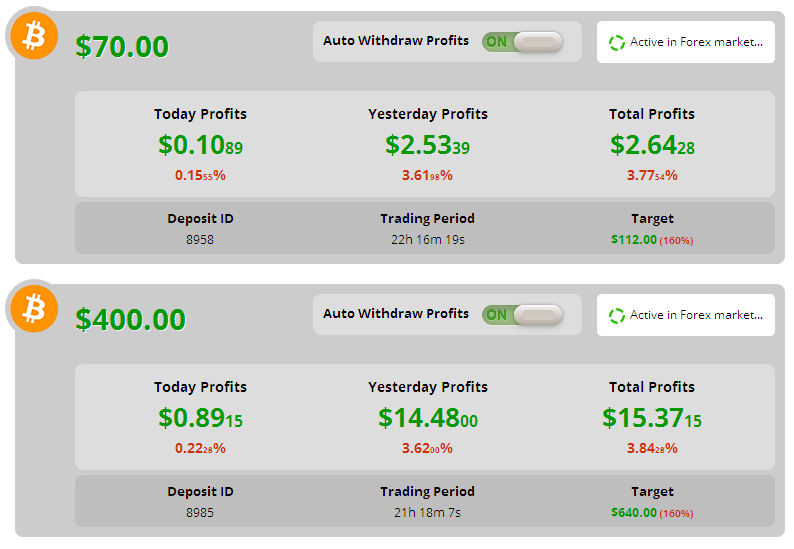
Task: Click Trading Period 22h 16m 19s
Action: [x=428, y=240]
